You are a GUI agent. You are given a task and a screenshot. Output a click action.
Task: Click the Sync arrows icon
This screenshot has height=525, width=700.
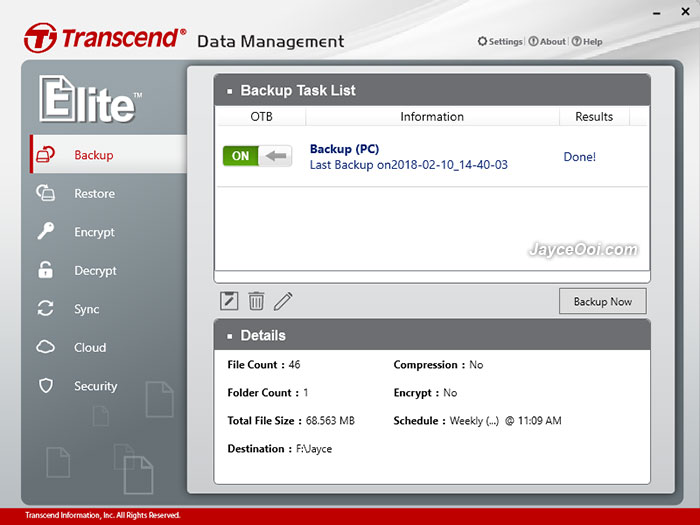point(45,308)
